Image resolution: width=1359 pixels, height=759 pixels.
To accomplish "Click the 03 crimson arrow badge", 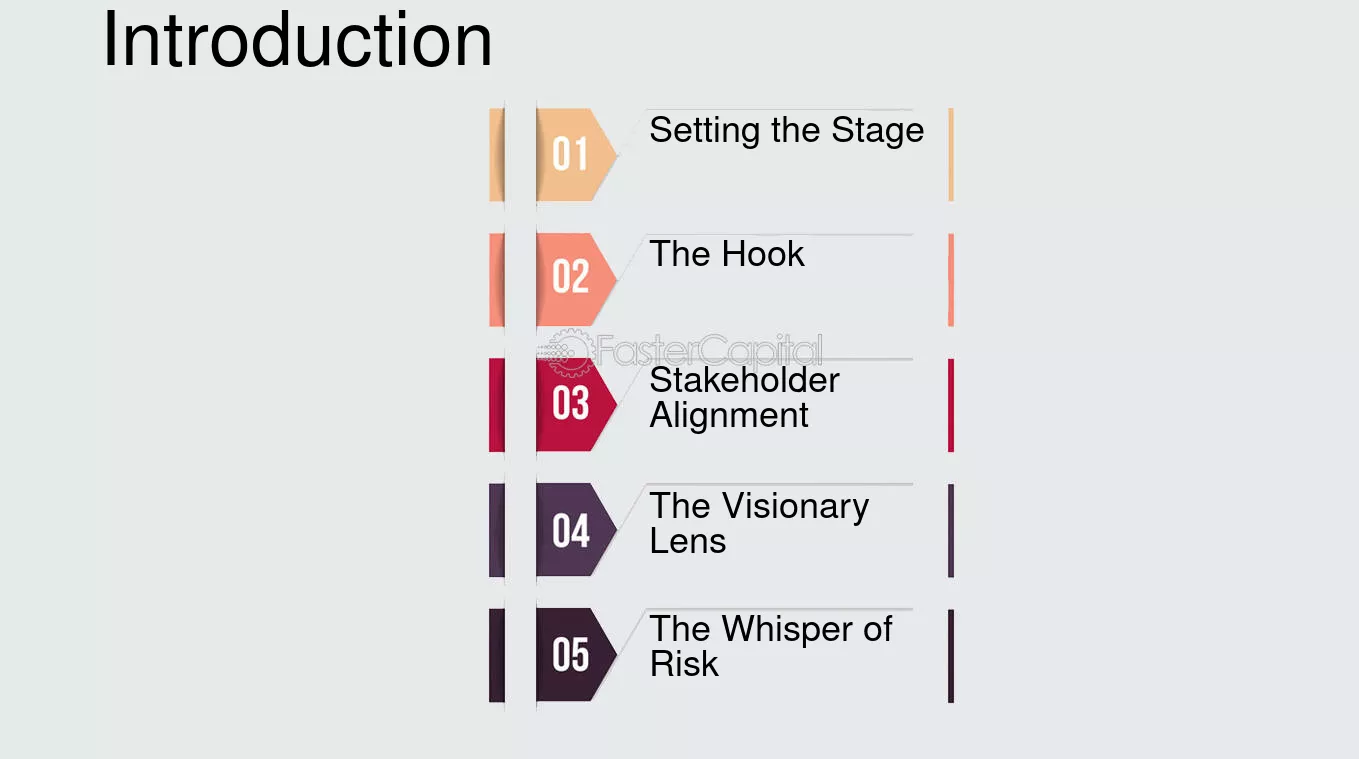I will tap(575, 404).
